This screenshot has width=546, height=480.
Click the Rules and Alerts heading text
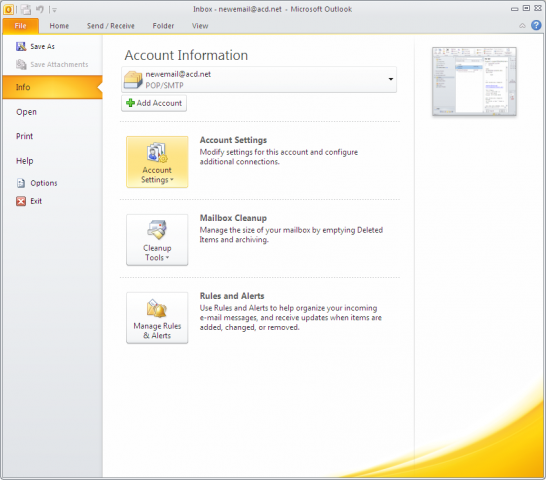232,296
